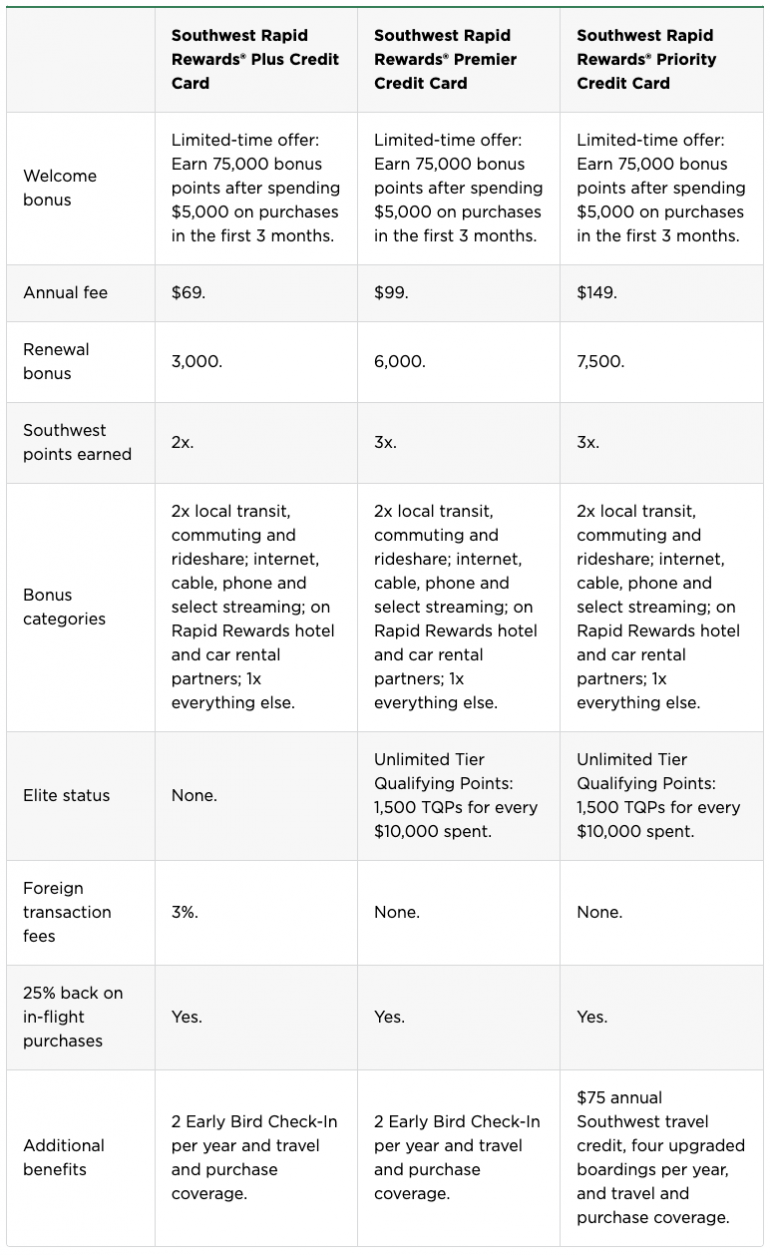Select the Bonus categories row label

coord(64,607)
